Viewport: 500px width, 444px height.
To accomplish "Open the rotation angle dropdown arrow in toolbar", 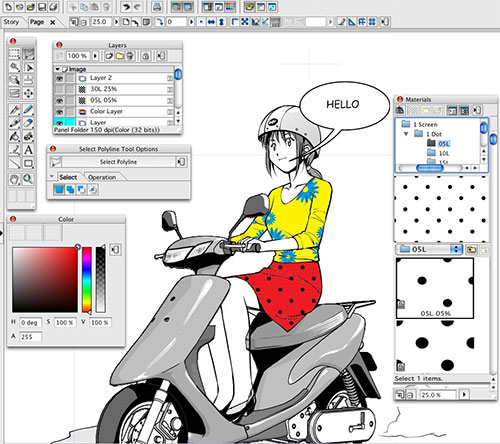I will (x=192, y=22).
